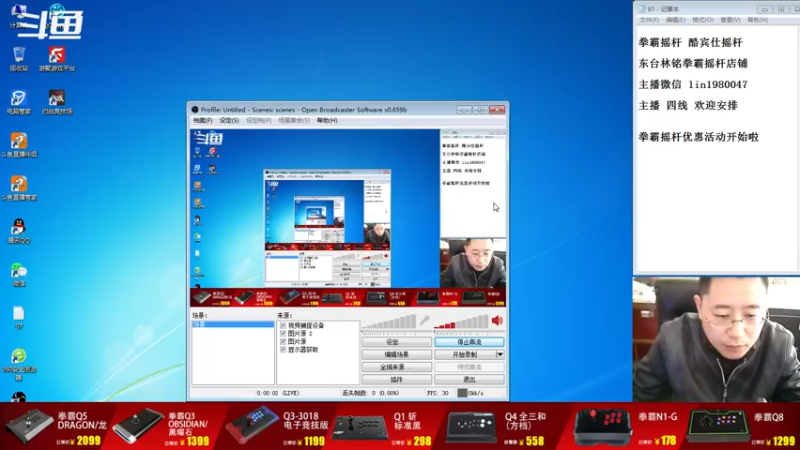Click the 拳霸Q5 DRAGON joystick banner item

tap(56, 427)
